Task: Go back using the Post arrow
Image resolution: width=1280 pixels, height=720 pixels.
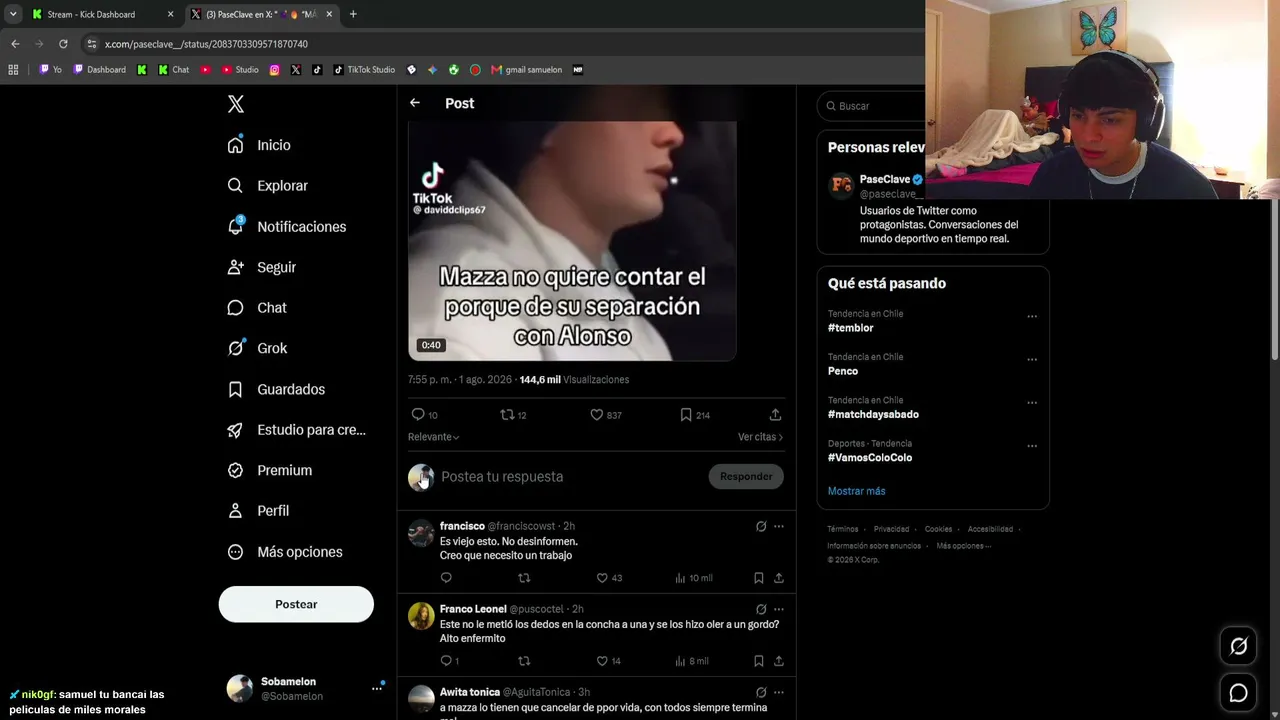Action: 415,103
